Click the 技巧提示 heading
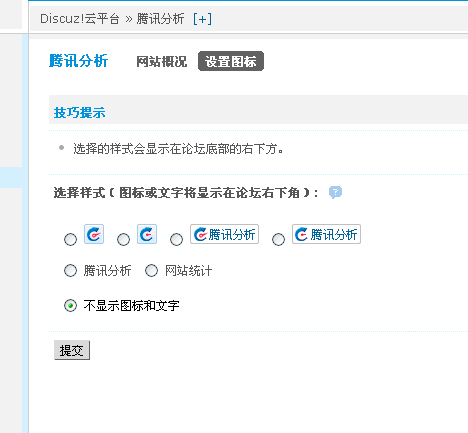Screen dimensions: 468x433 [x=79, y=113]
